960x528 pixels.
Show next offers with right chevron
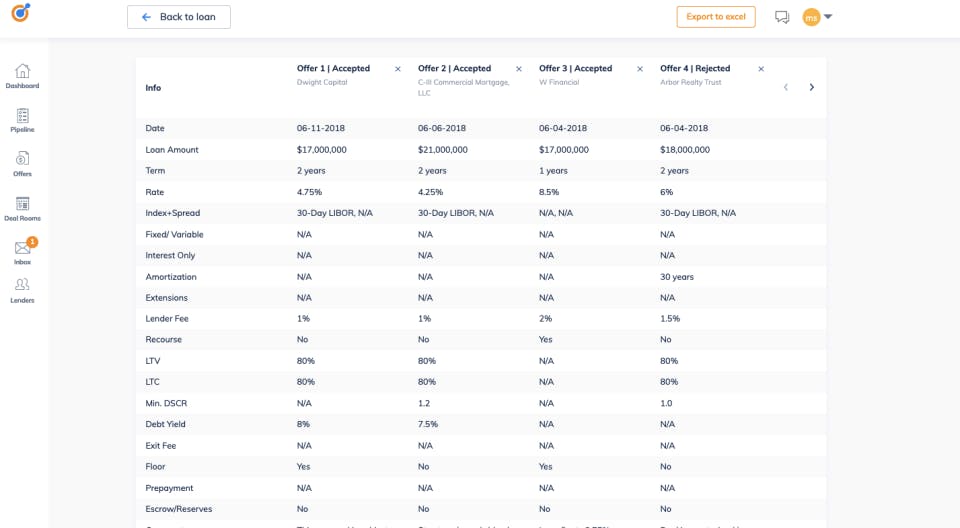pyautogui.click(x=812, y=88)
